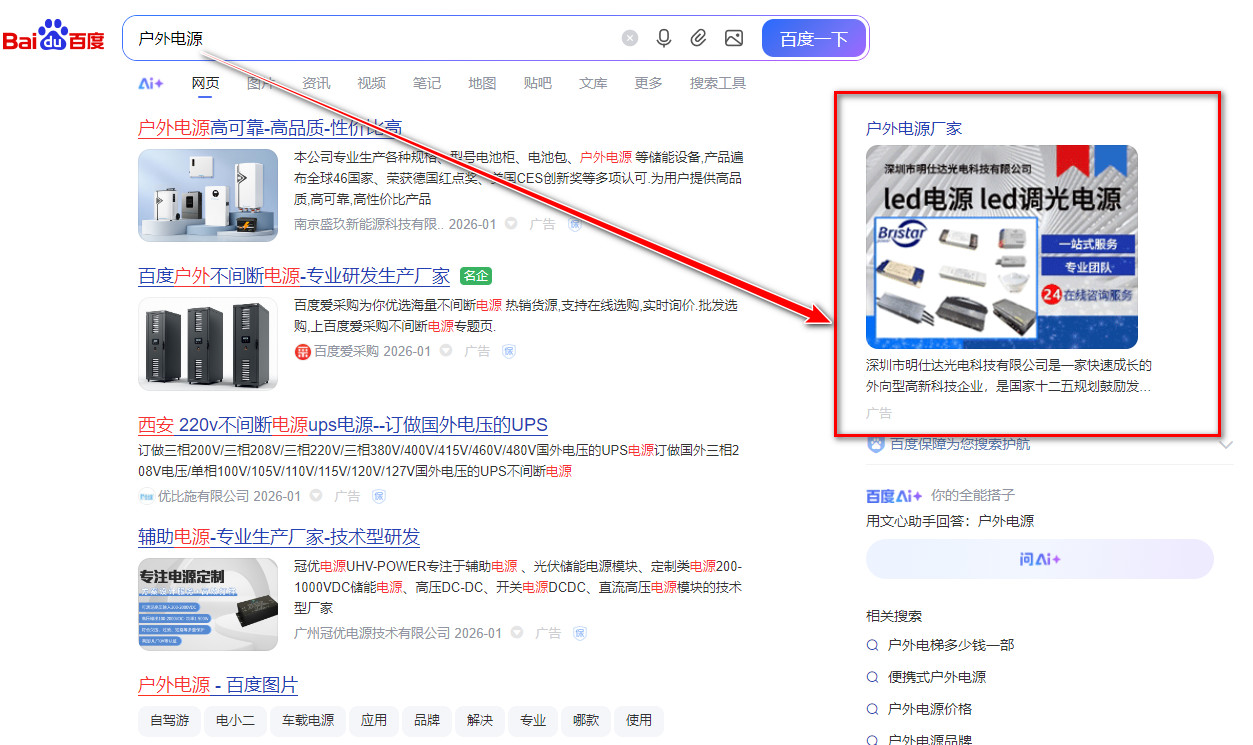Click the Fax icon before 优比施有限公司
This screenshot has height=745, width=1253.
pyautogui.click(x=146, y=496)
